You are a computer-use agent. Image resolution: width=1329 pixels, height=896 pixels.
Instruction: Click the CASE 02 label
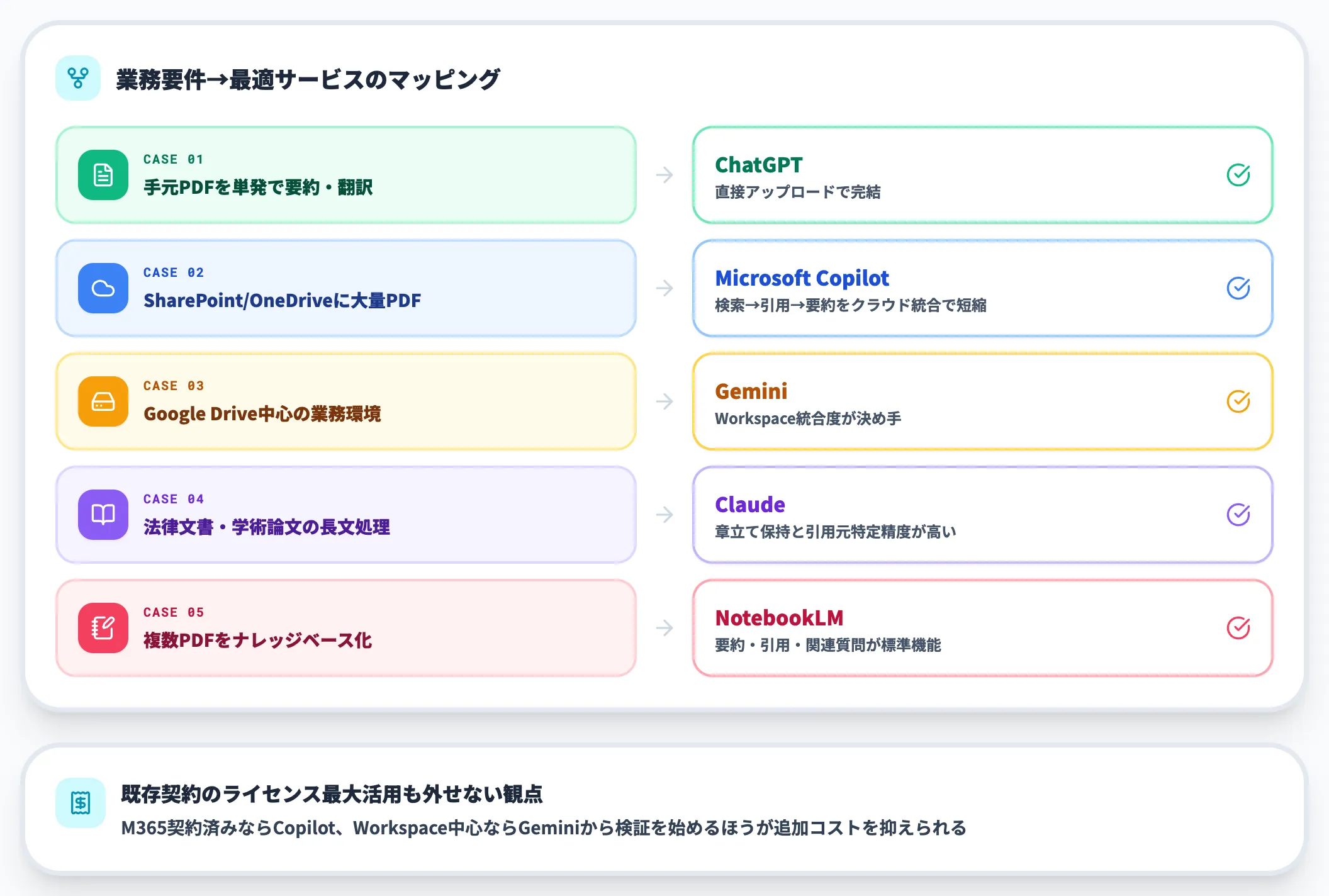coord(174,272)
